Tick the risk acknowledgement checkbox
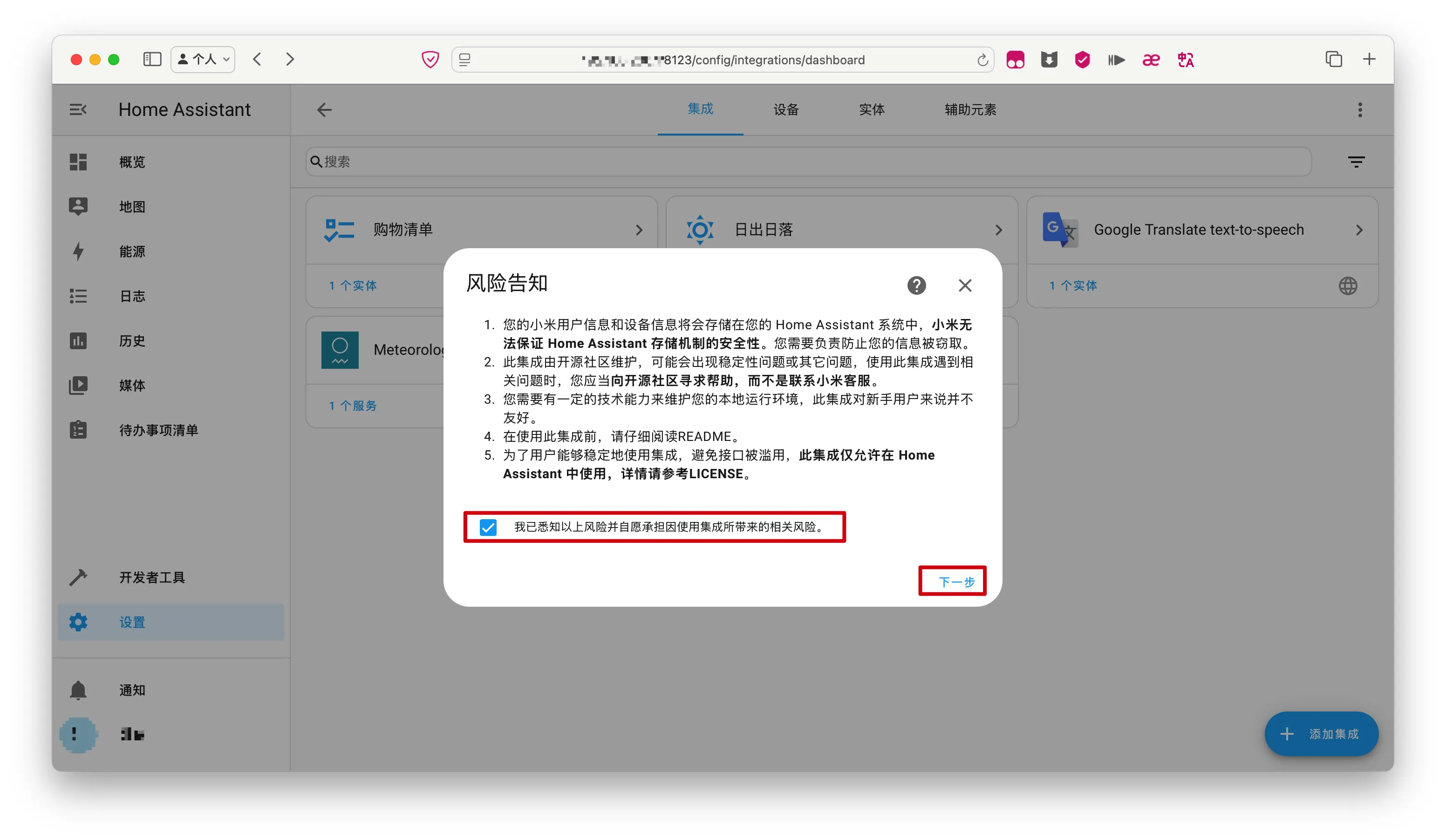The height and width of the screenshot is (840, 1446). pos(488,527)
